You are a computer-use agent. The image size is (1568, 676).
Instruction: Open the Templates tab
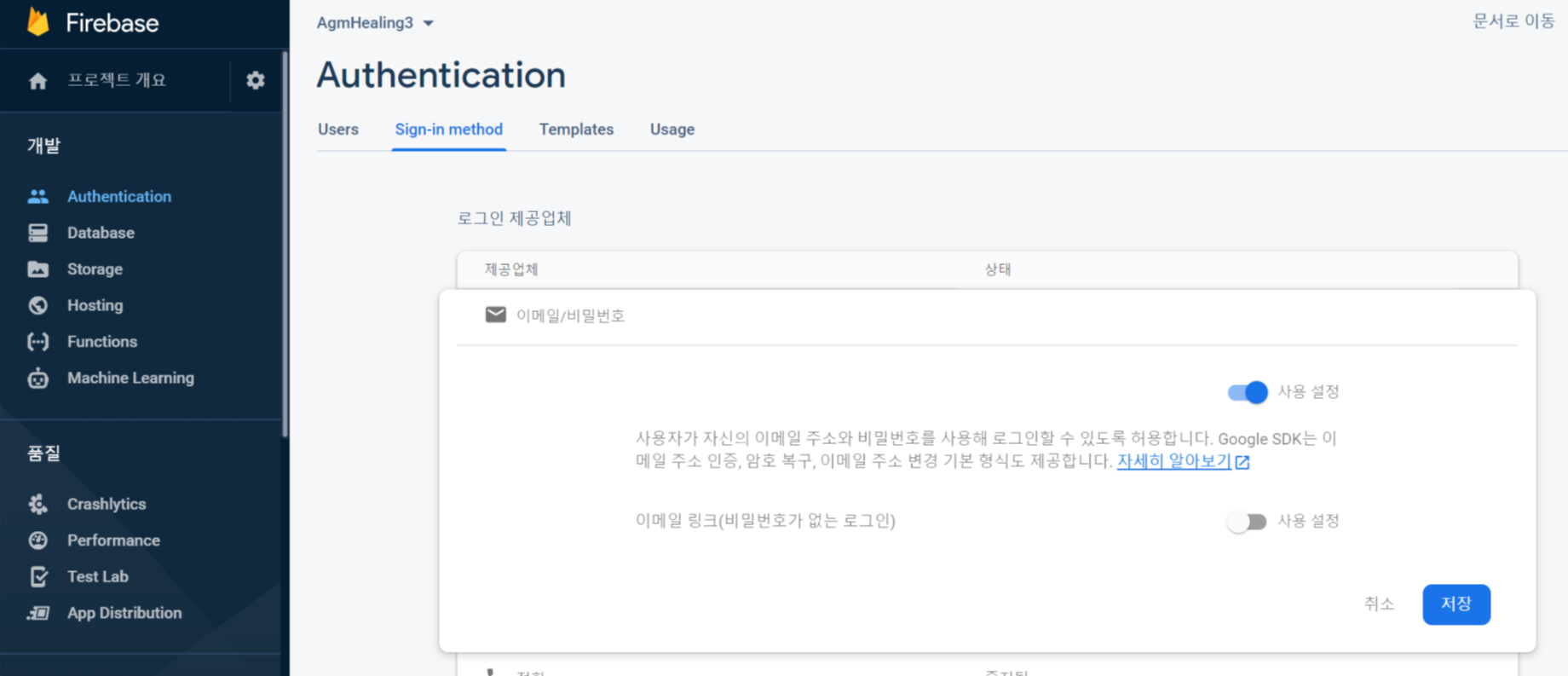tap(576, 130)
